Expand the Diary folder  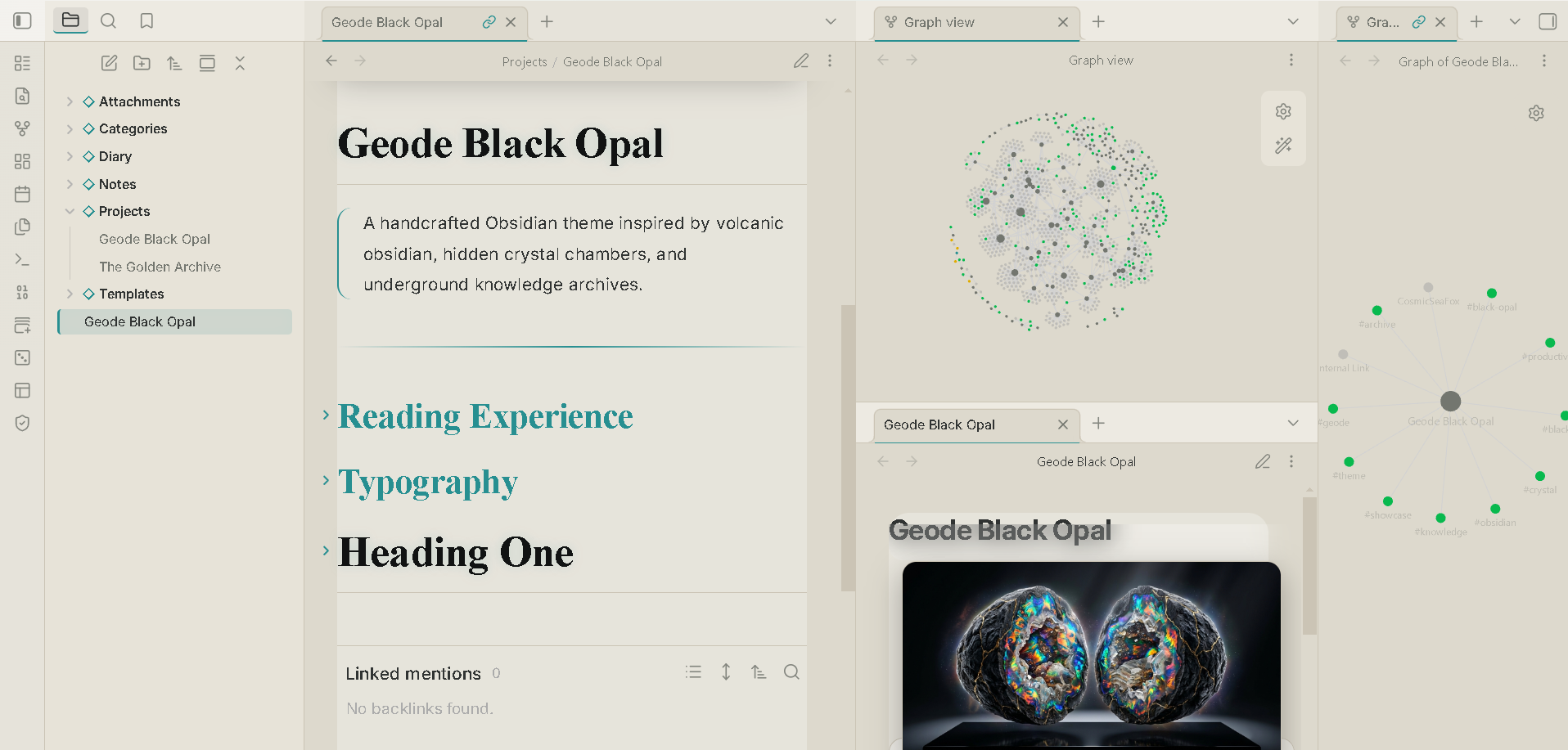click(x=70, y=156)
